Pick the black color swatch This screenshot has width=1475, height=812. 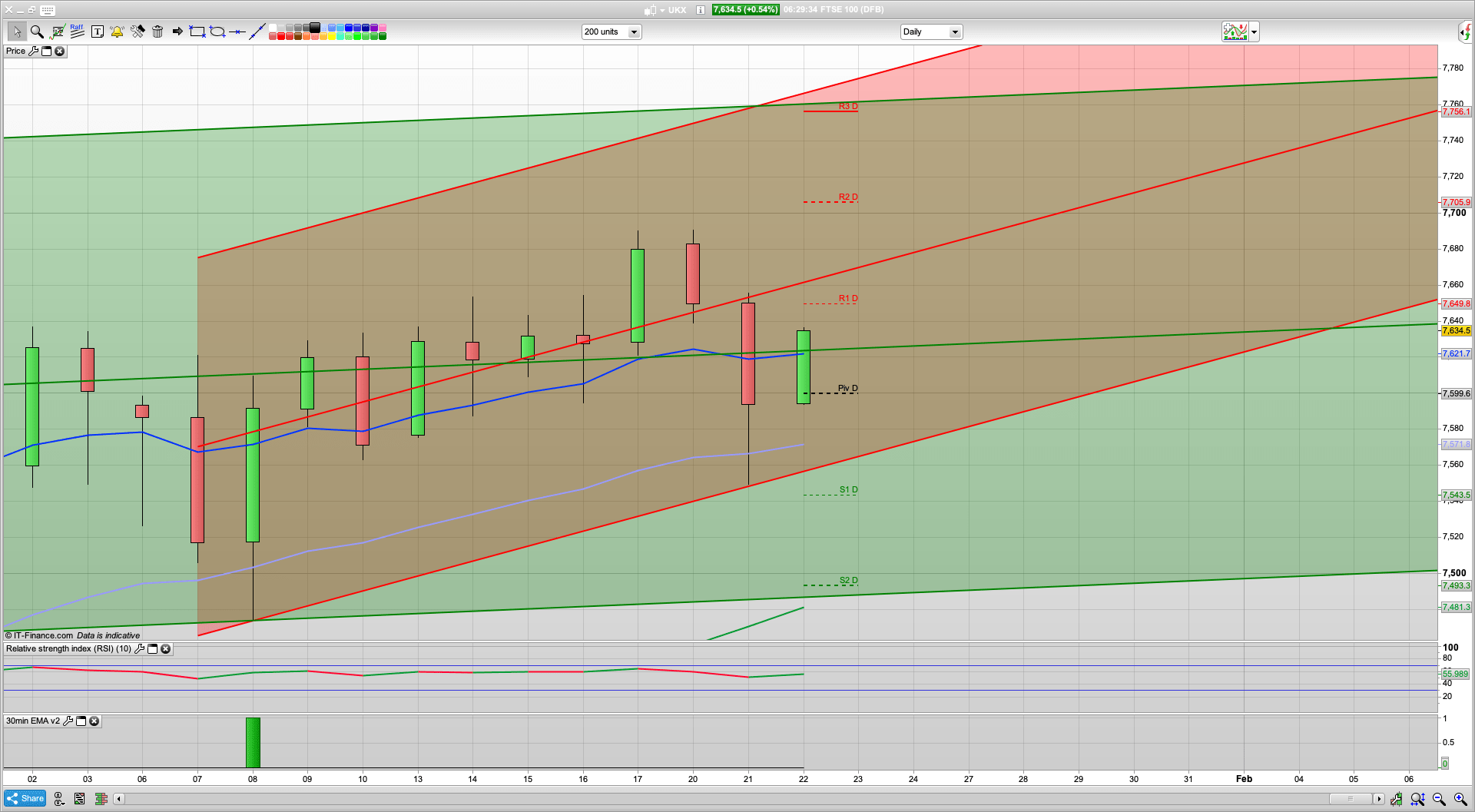(315, 28)
